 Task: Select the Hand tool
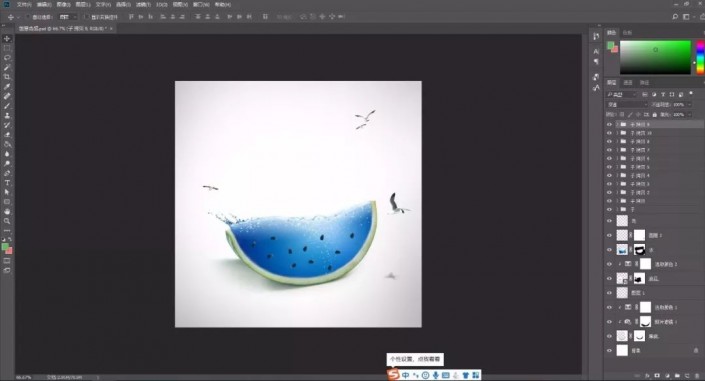pyautogui.click(x=7, y=211)
